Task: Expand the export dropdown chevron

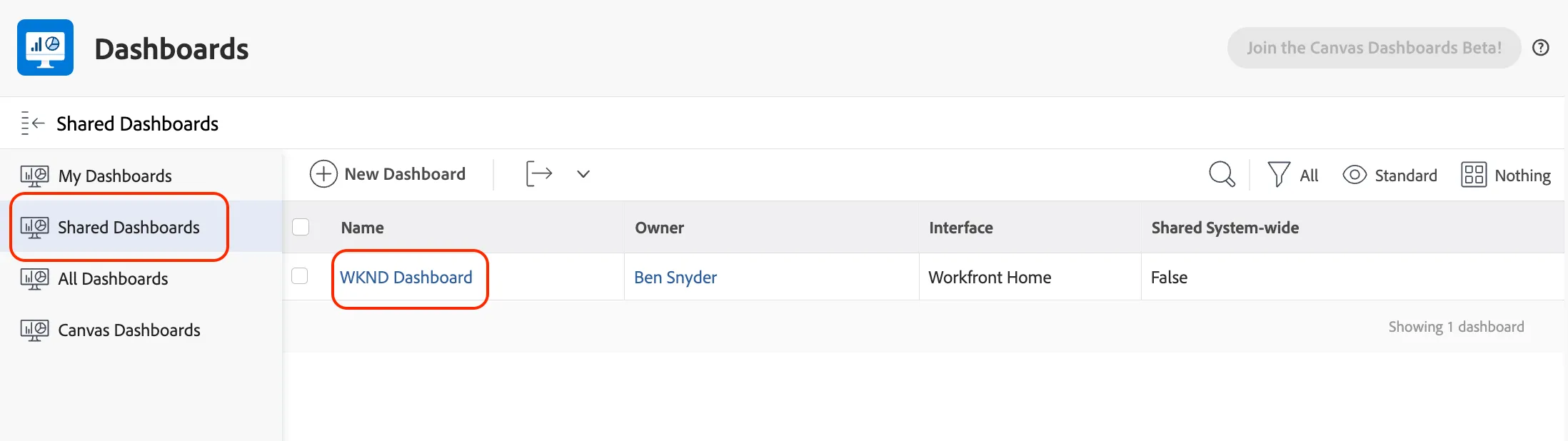Action: coord(583,174)
